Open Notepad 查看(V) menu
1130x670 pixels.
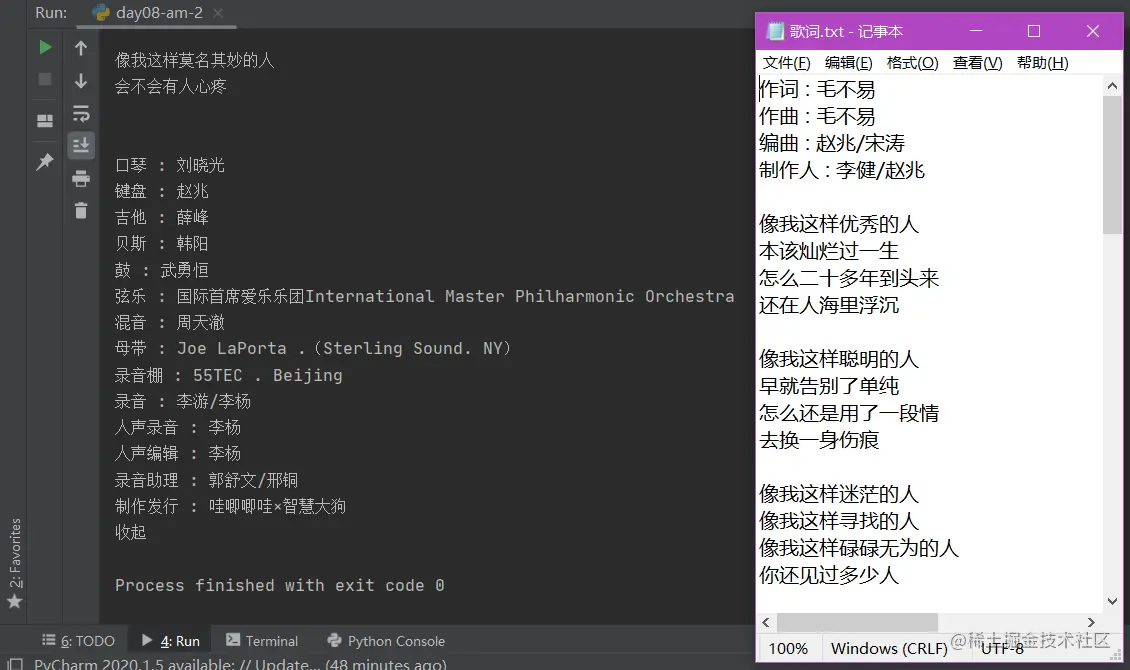click(977, 63)
